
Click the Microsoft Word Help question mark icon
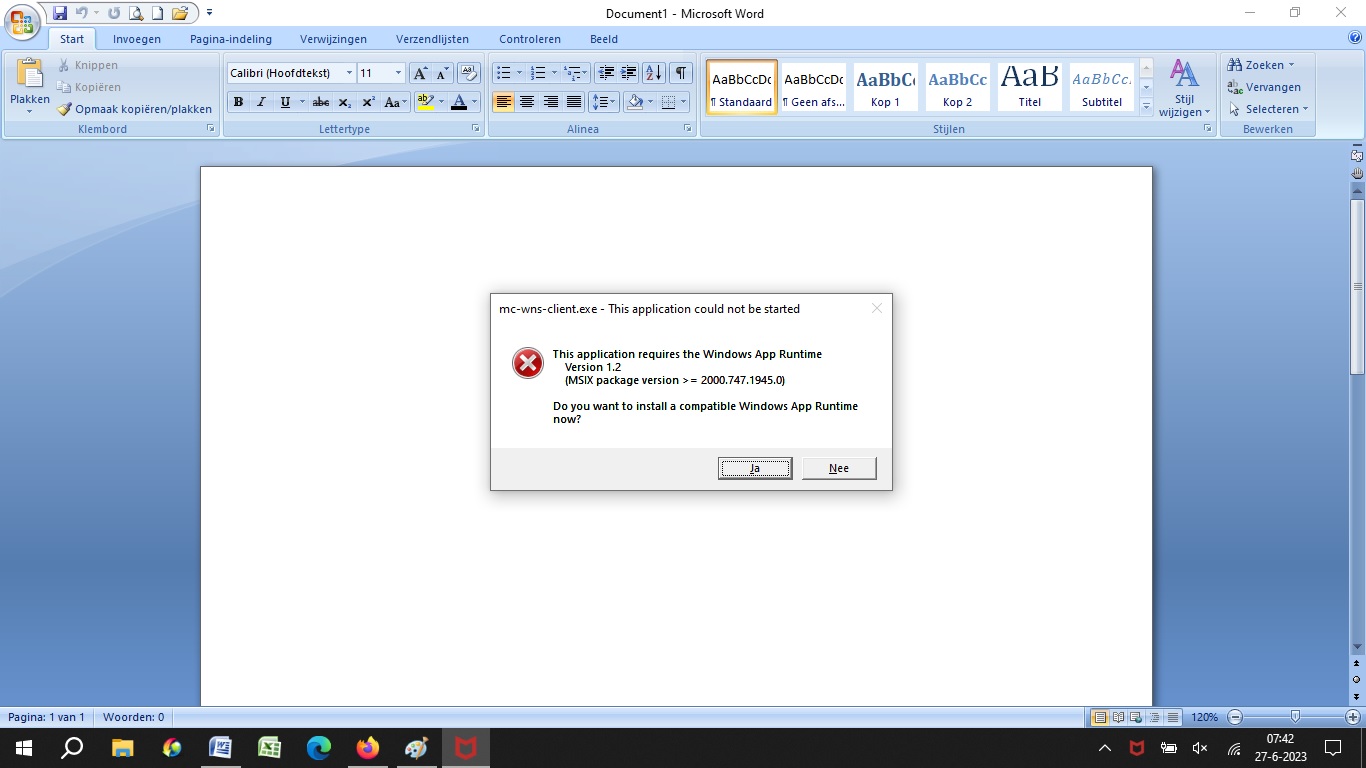[x=1355, y=38]
